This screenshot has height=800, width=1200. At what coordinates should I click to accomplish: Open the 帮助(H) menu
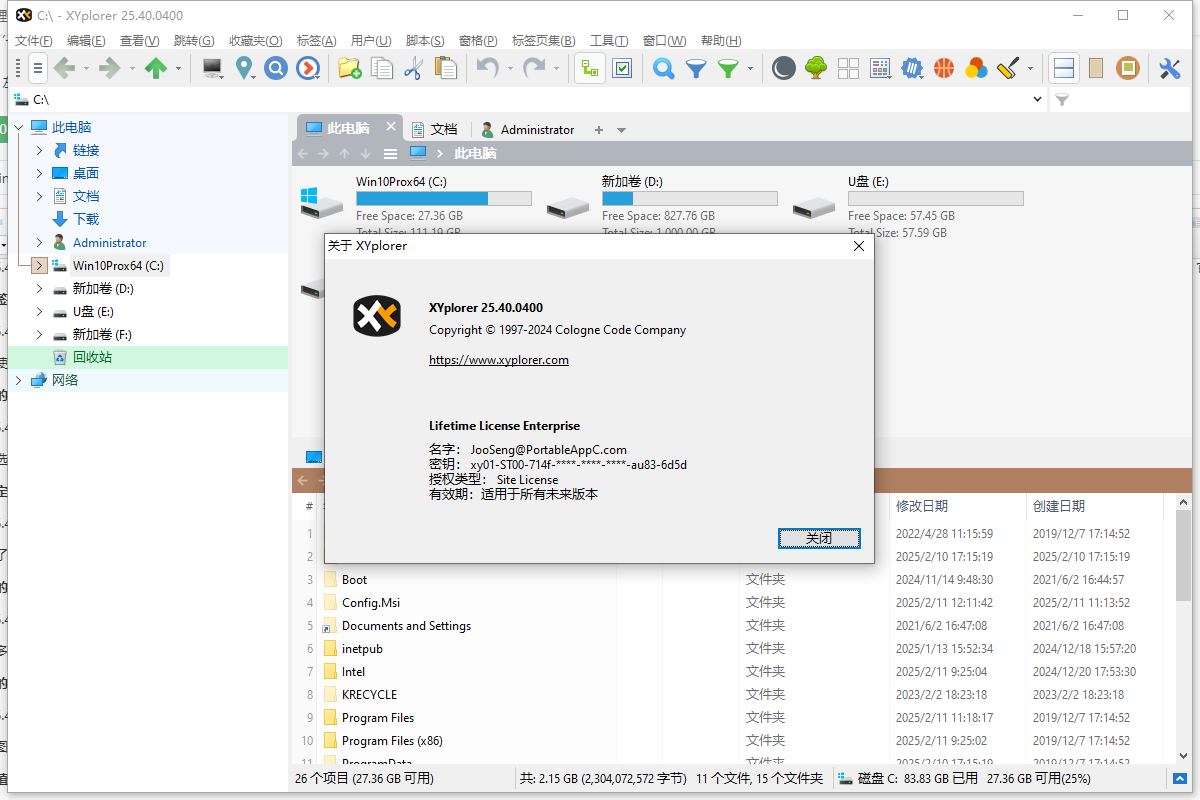click(x=721, y=41)
